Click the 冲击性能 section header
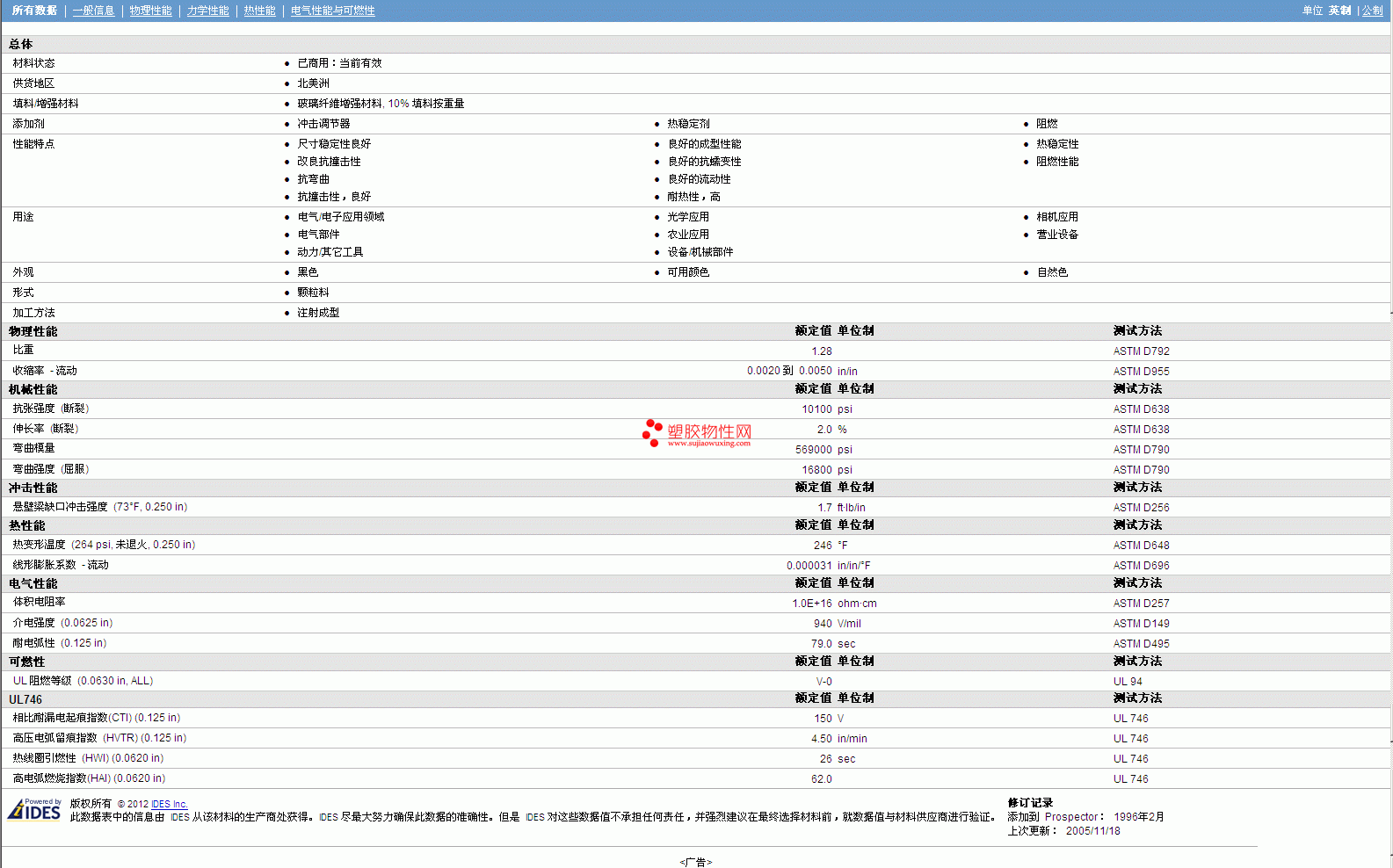Viewport: 1393px width, 868px height. pos(33,488)
